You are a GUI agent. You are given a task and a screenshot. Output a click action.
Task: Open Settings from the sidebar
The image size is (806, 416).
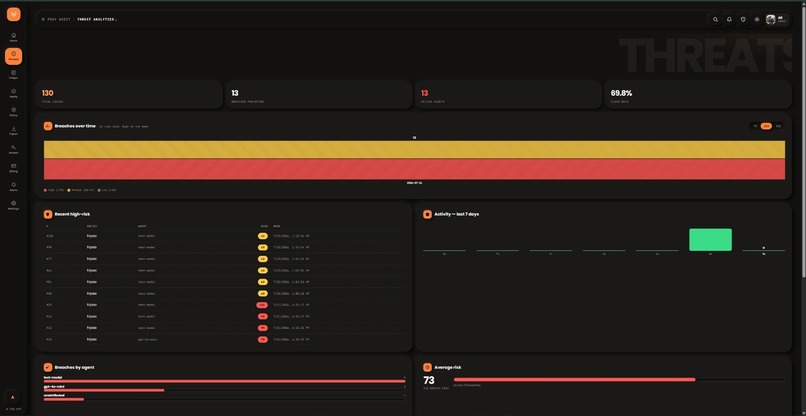[13, 205]
